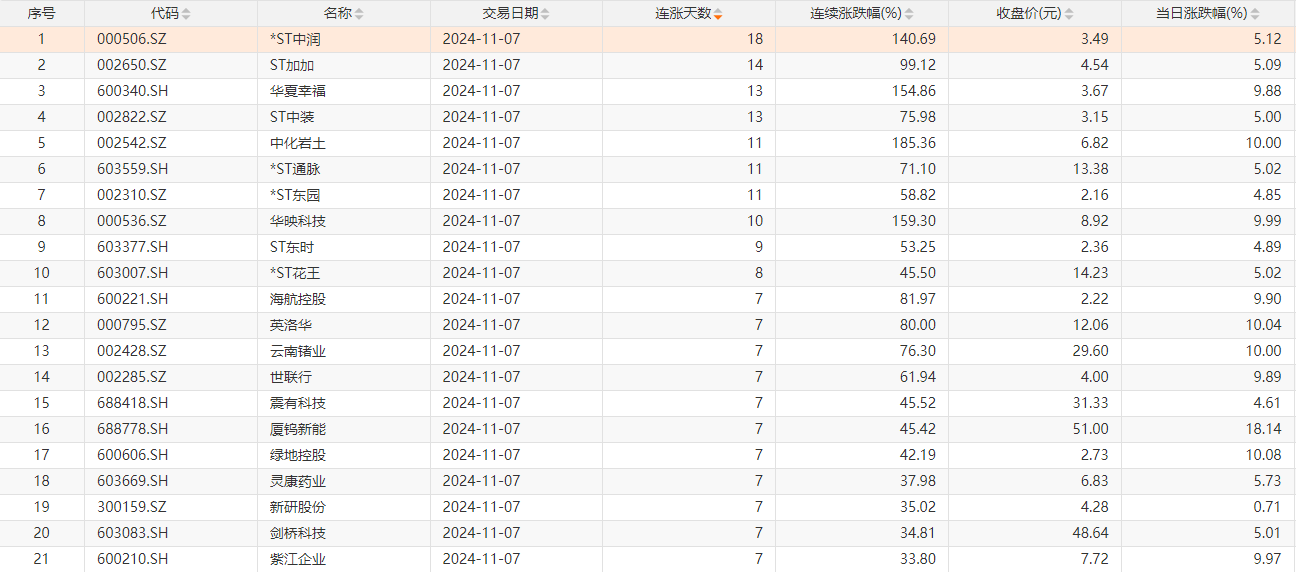Sort by 代码 column sort arrows
Image resolution: width=1296 pixels, height=572 pixels.
186,14
